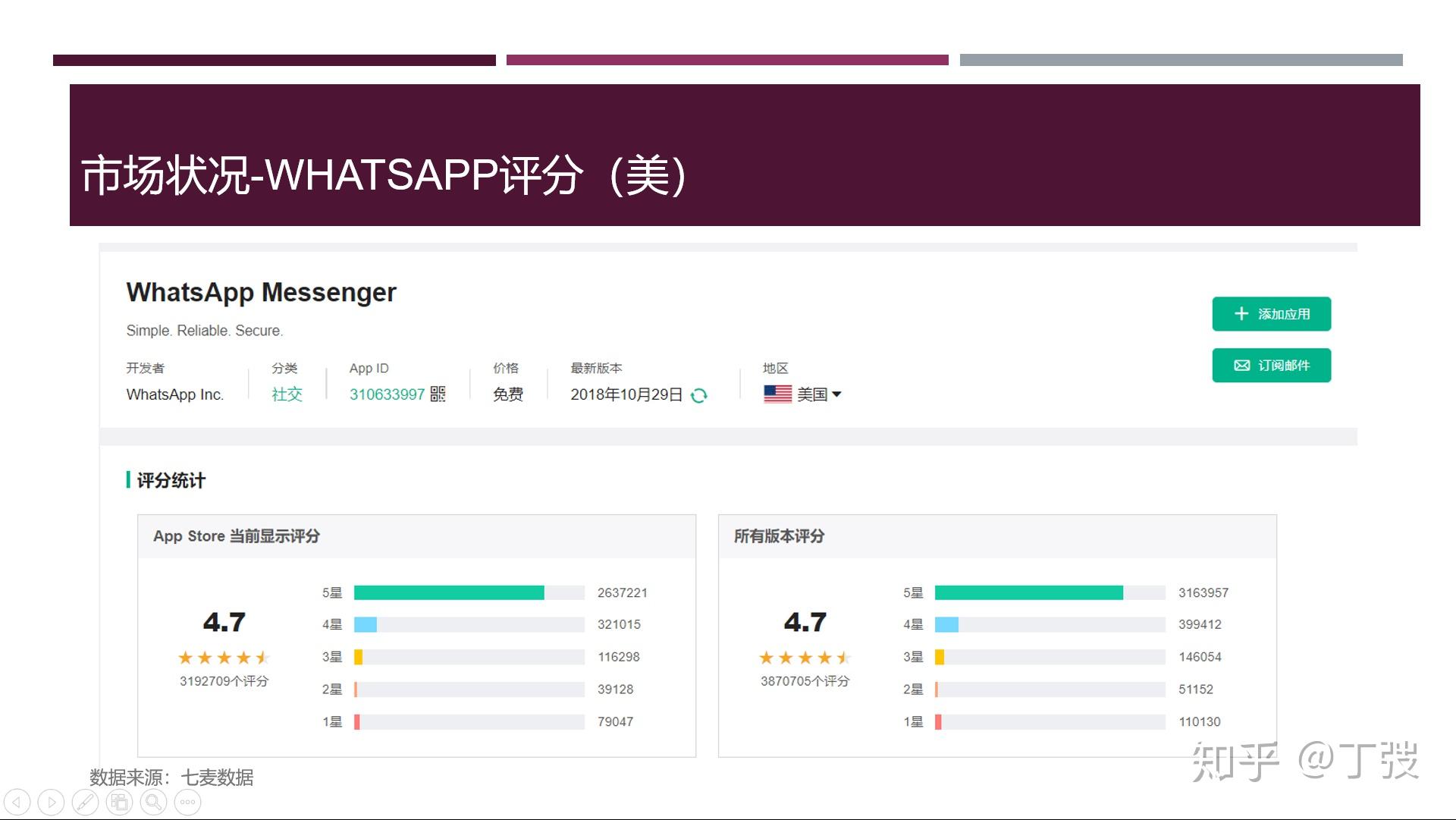Open more slideshow options icon

[187, 802]
